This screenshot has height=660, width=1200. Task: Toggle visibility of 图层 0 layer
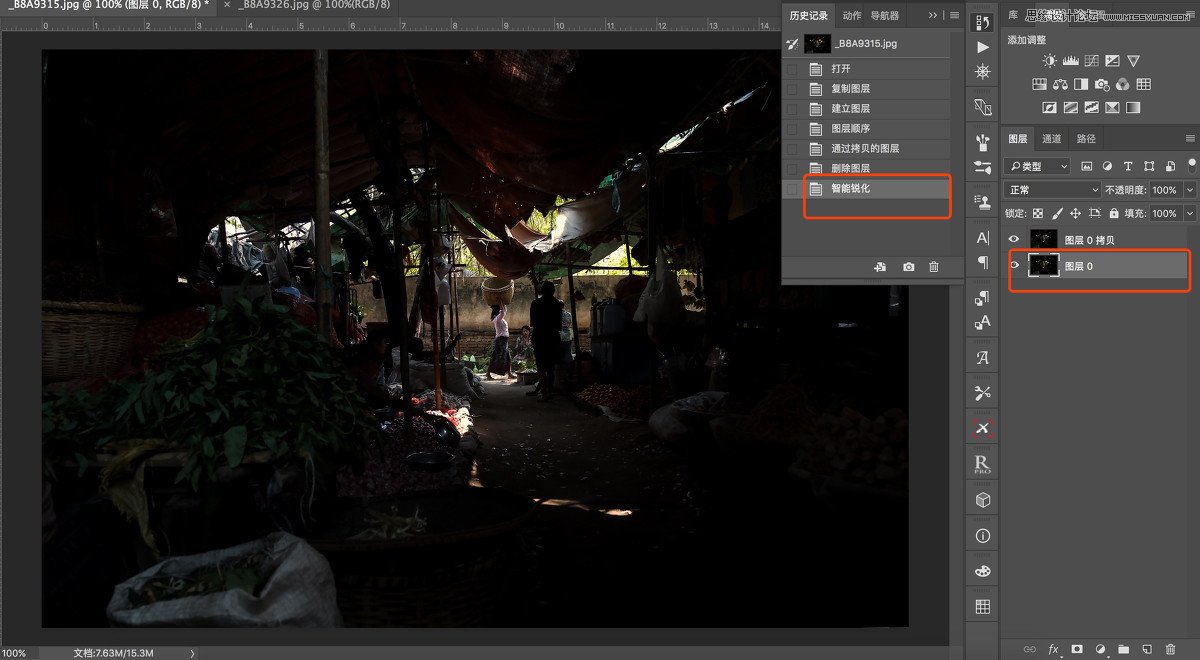coord(1014,266)
